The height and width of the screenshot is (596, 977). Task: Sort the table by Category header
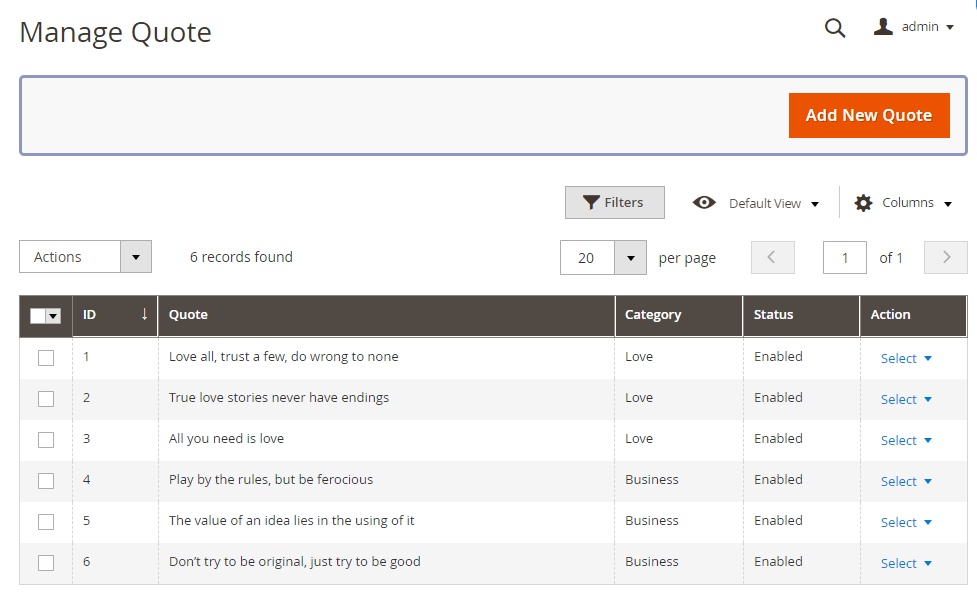(653, 314)
